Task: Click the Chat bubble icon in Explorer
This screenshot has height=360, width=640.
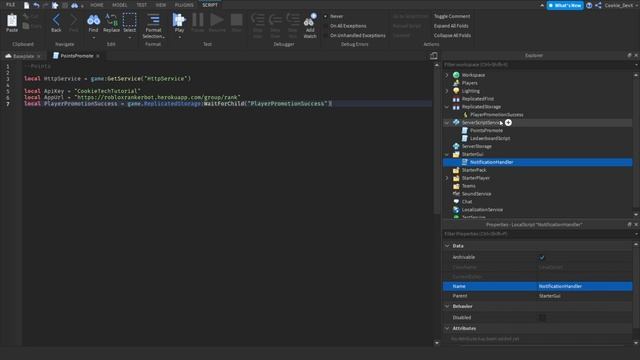Action: tap(456, 202)
